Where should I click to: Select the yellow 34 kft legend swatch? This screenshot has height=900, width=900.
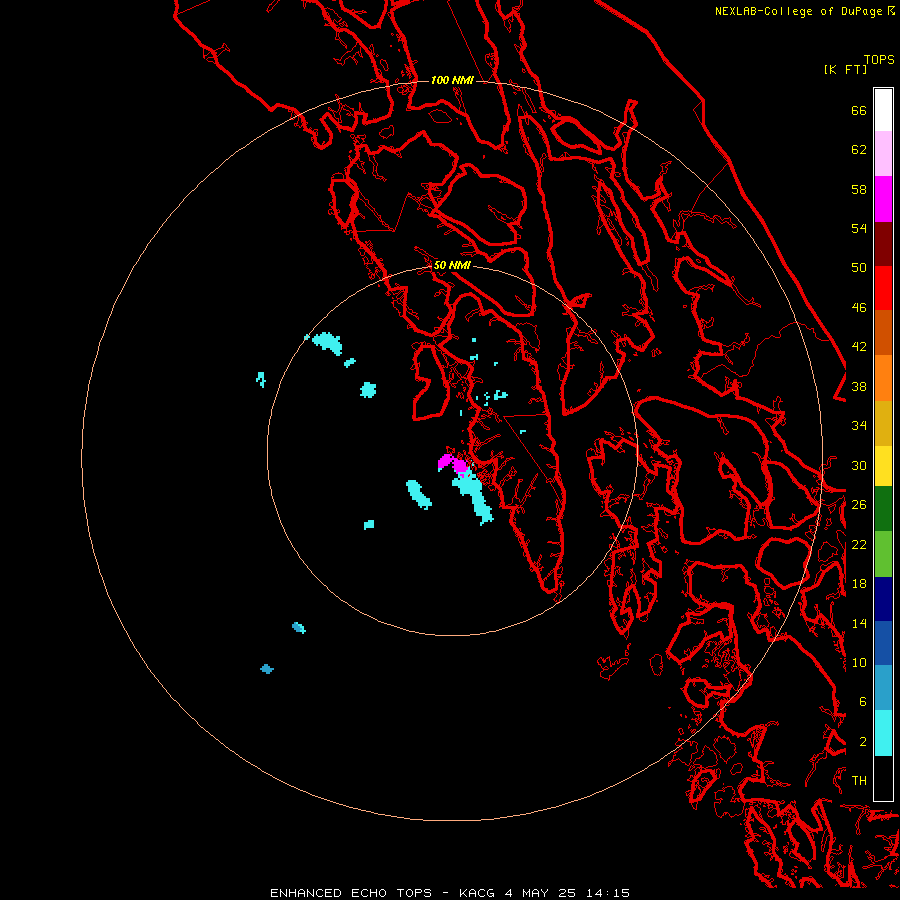tap(883, 465)
